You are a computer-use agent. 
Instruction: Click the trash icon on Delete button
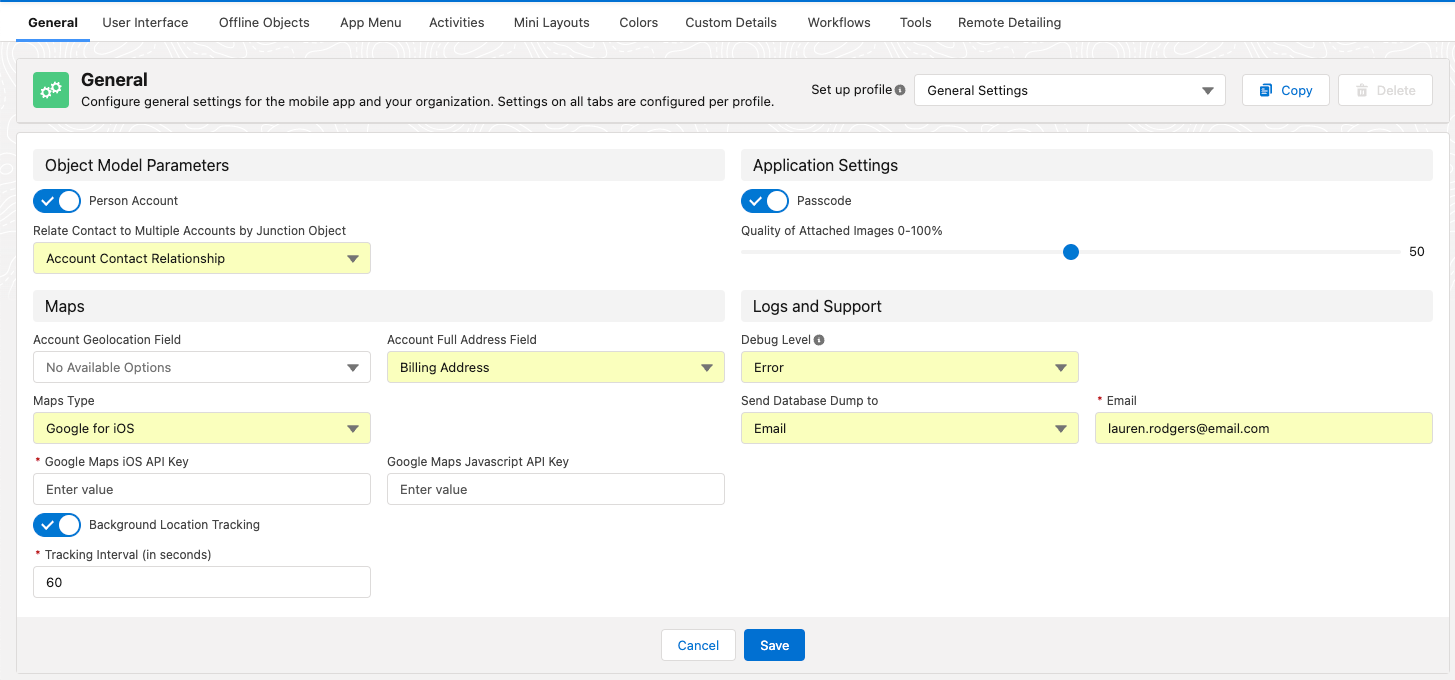1361,90
